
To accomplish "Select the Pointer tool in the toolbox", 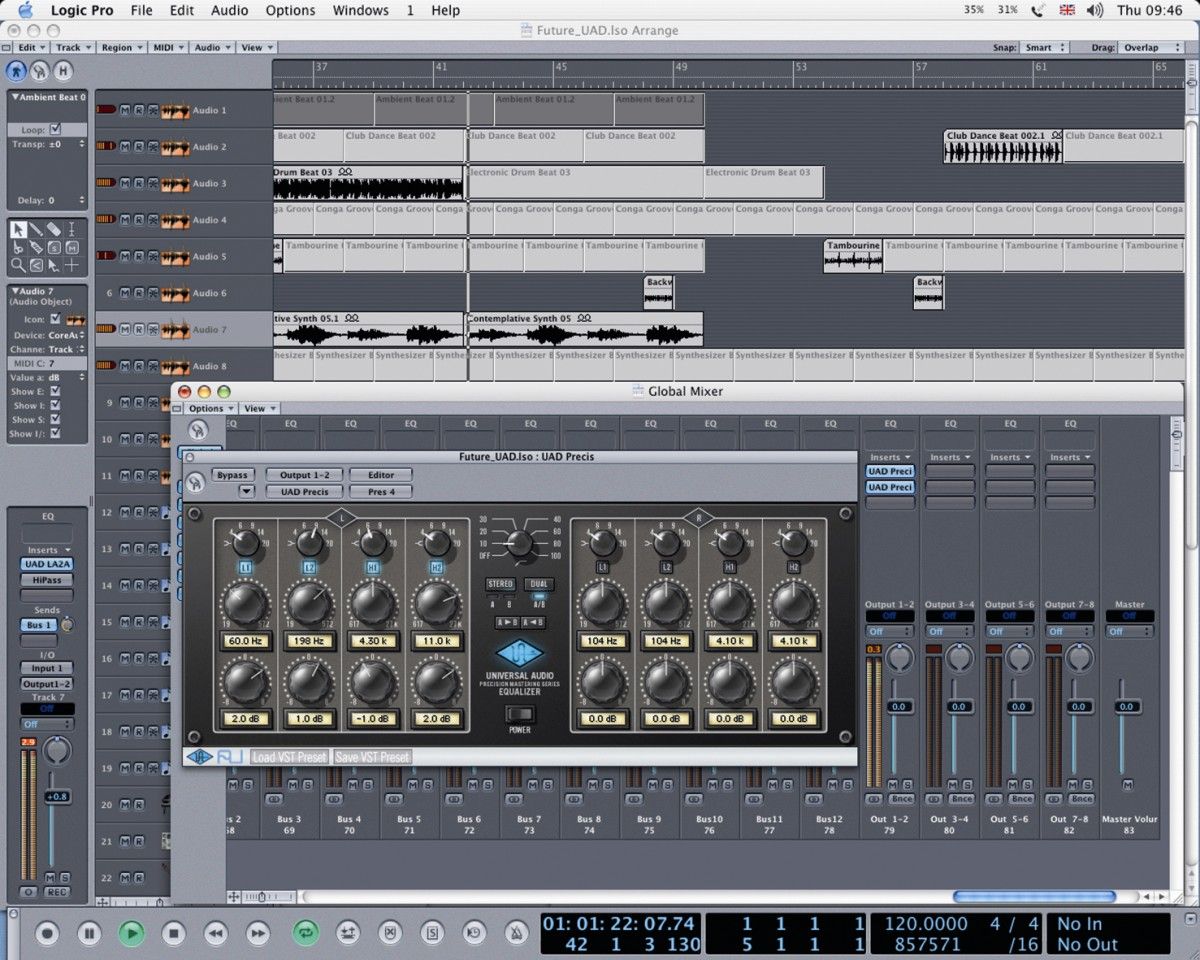I will pyautogui.click(x=18, y=229).
